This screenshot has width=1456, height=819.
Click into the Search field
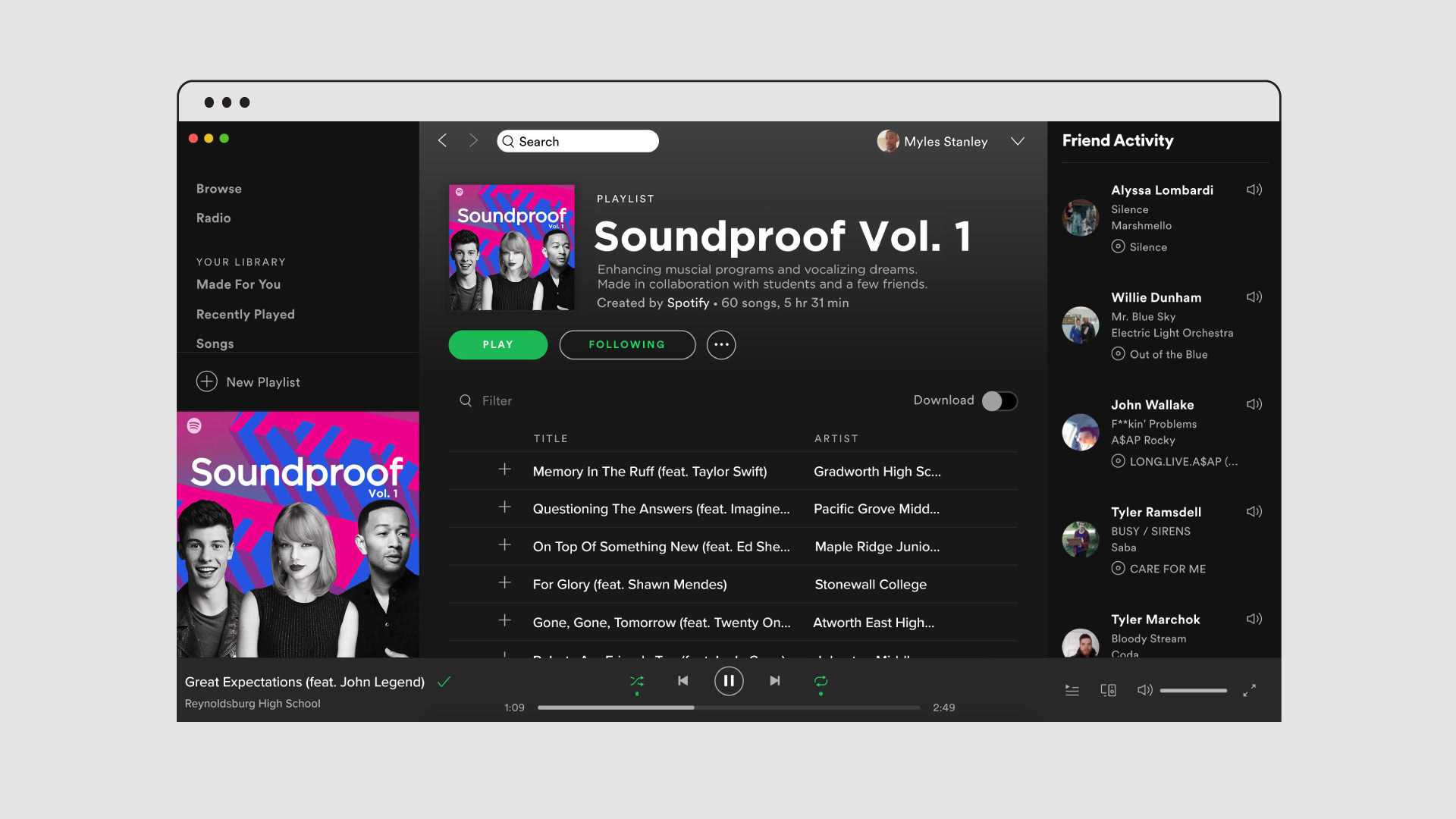tap(578, 141)
